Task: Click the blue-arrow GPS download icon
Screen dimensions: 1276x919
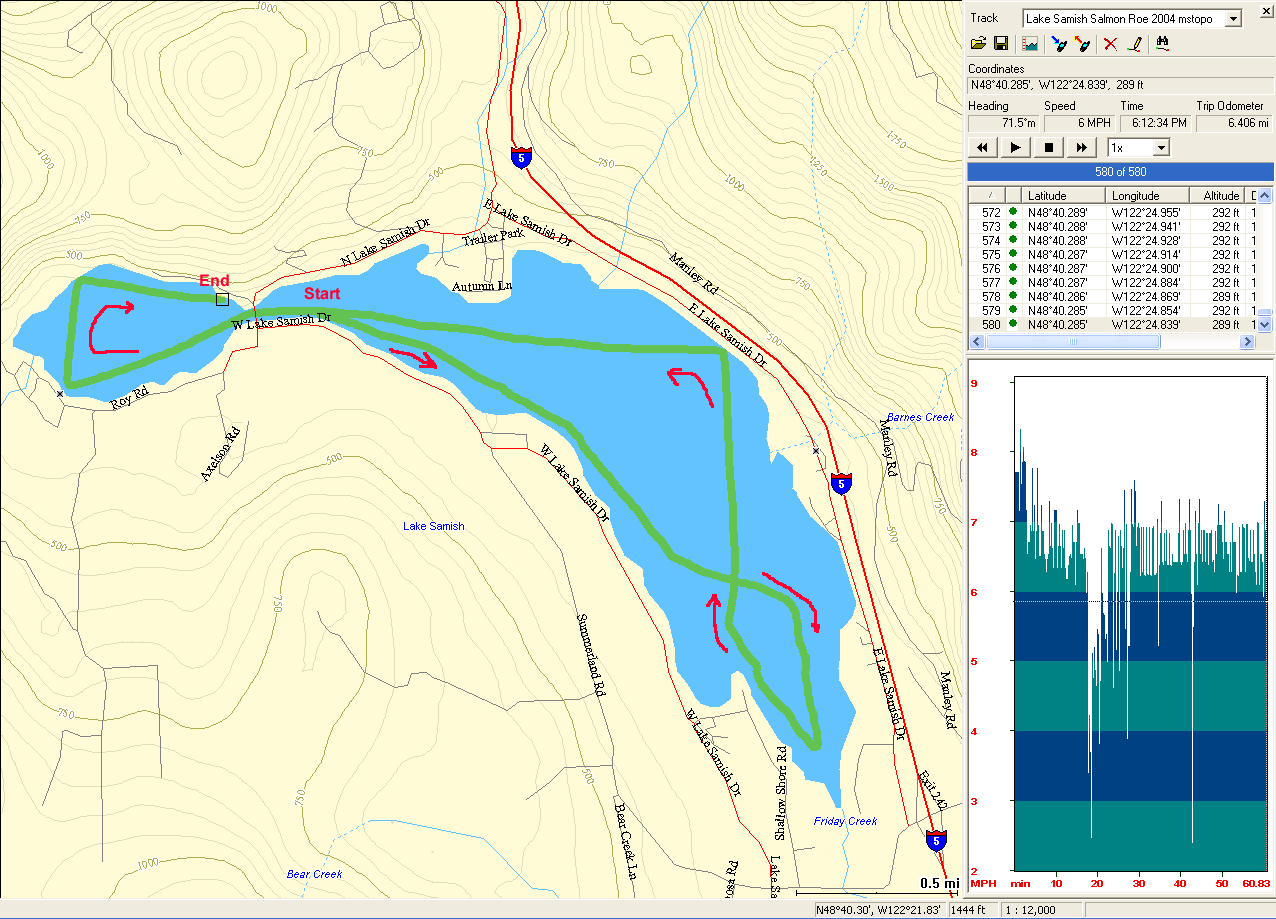Action: (1060, 44)
